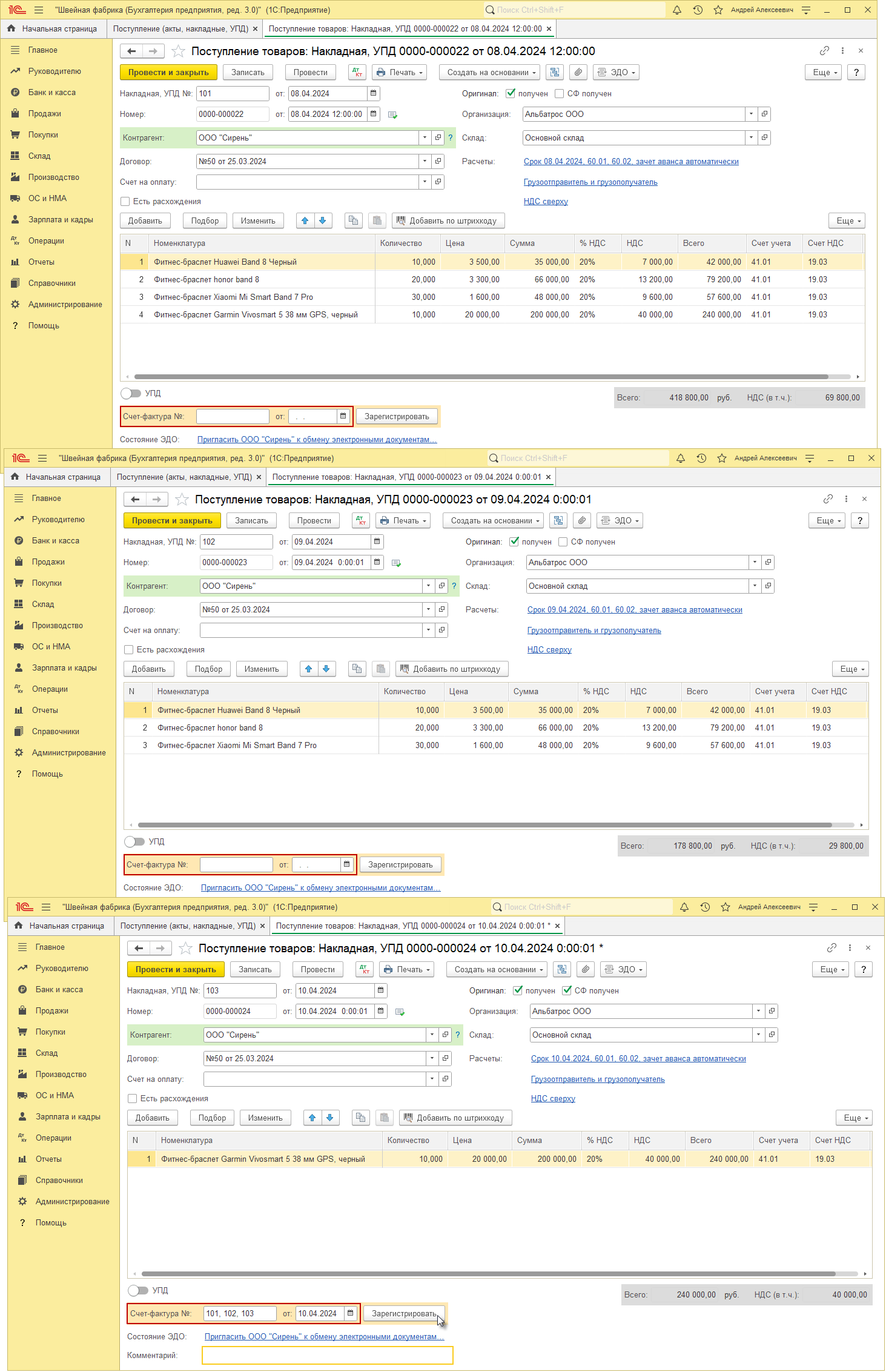The image size is (886, 1372).
Task: Toggle СФ получен checkbox in document 0000-000022
Action: tap(560, 93)
